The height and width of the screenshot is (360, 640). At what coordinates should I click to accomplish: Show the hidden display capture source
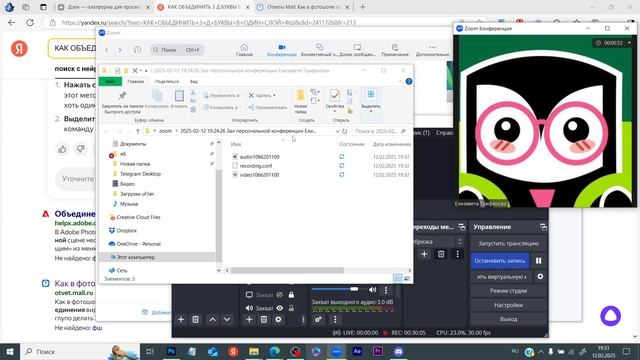coord(280,295)
